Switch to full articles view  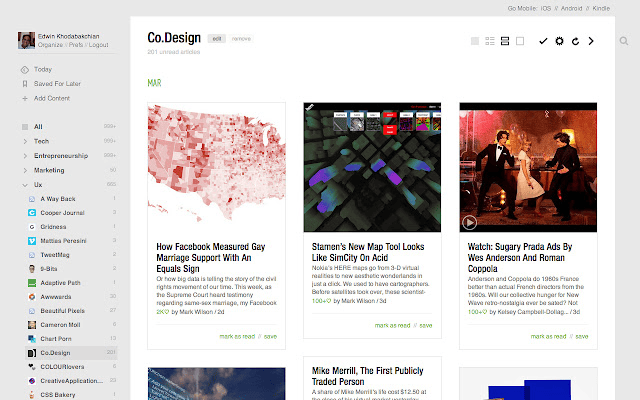(x=520, y=41)
